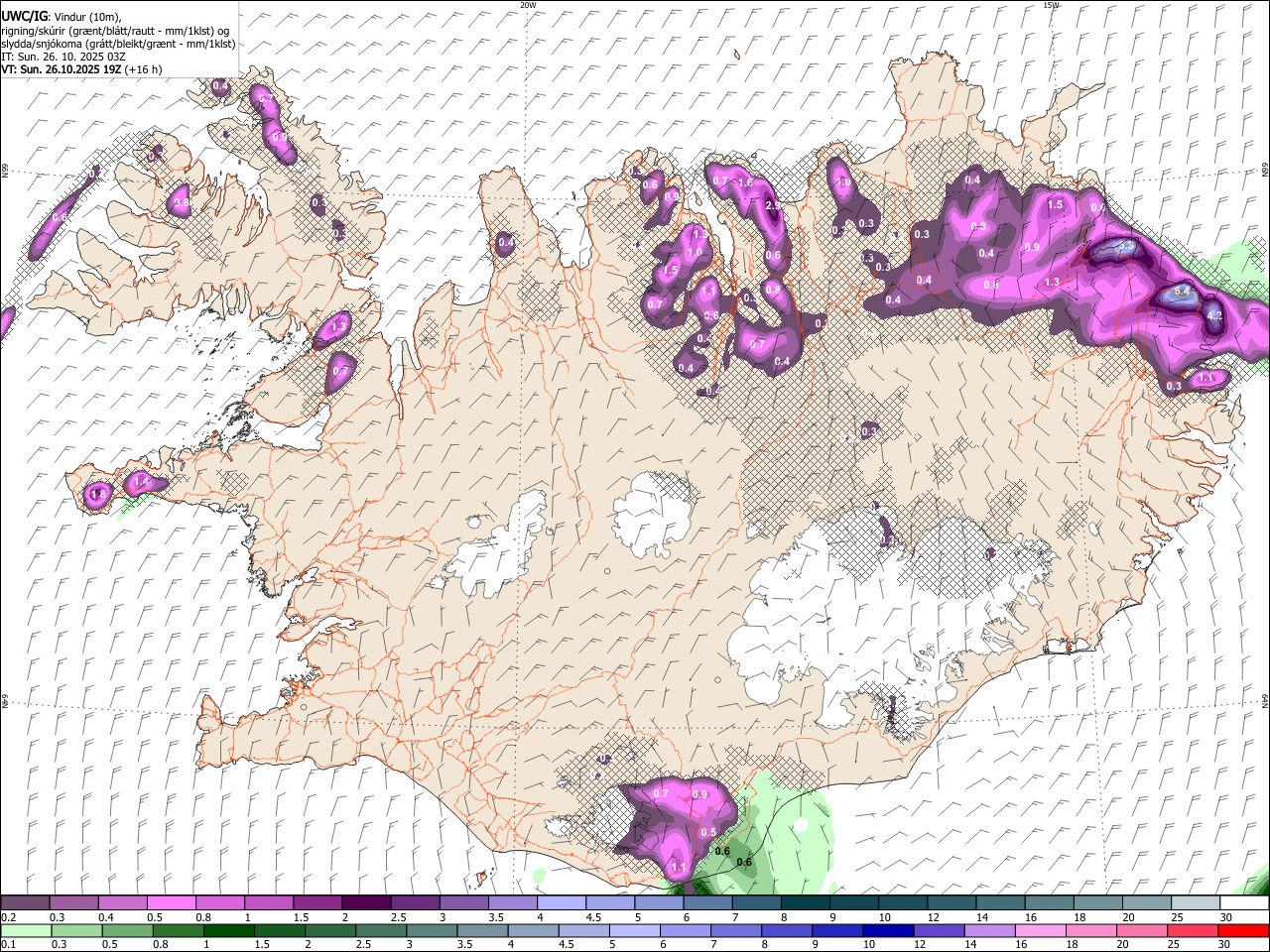Click the 1.4 value on Snæfellsnes peninsula

pyautogui.click(x=140, y=482)
